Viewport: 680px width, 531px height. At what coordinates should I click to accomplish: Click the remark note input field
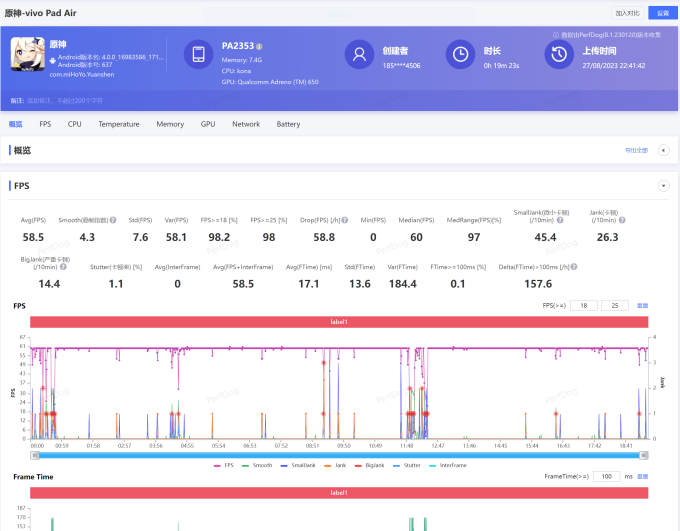(x=65, y=101)
